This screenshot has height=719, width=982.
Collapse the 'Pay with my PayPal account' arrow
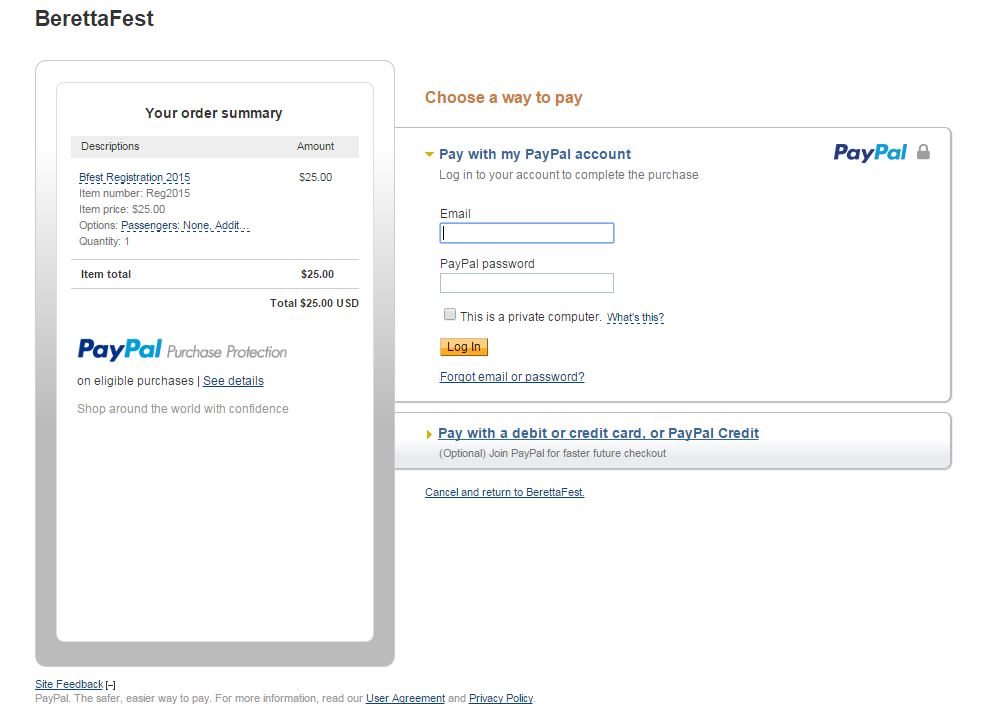pos(429,154)
